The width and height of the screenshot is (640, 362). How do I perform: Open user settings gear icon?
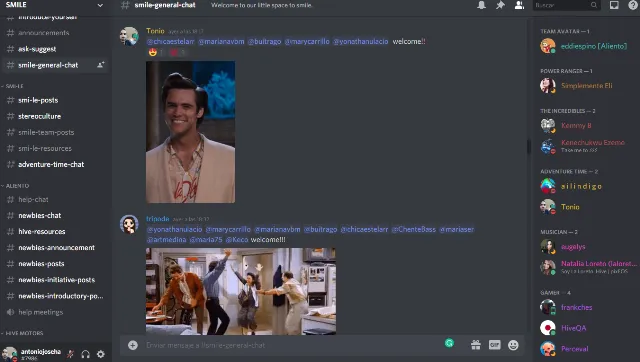coord(100,354)
